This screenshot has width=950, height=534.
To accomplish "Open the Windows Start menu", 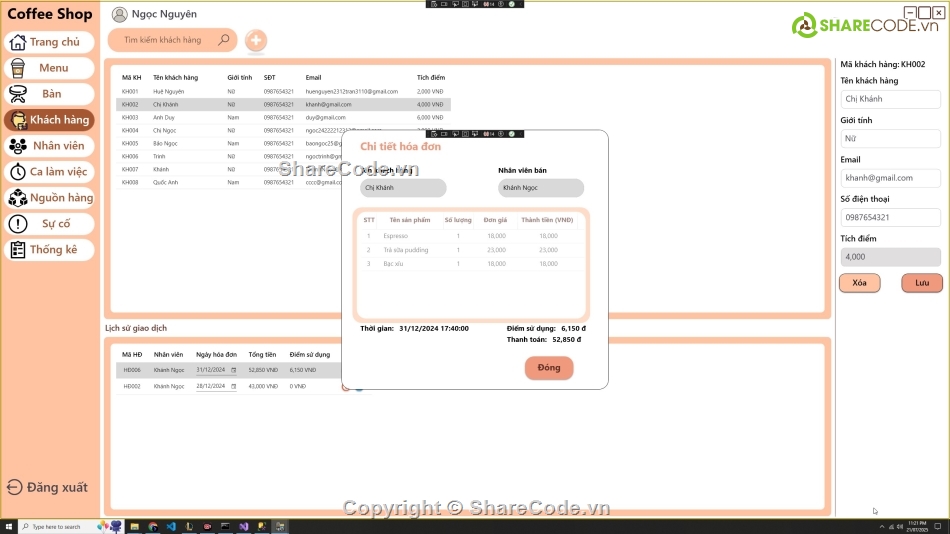I will pos(8,527).
